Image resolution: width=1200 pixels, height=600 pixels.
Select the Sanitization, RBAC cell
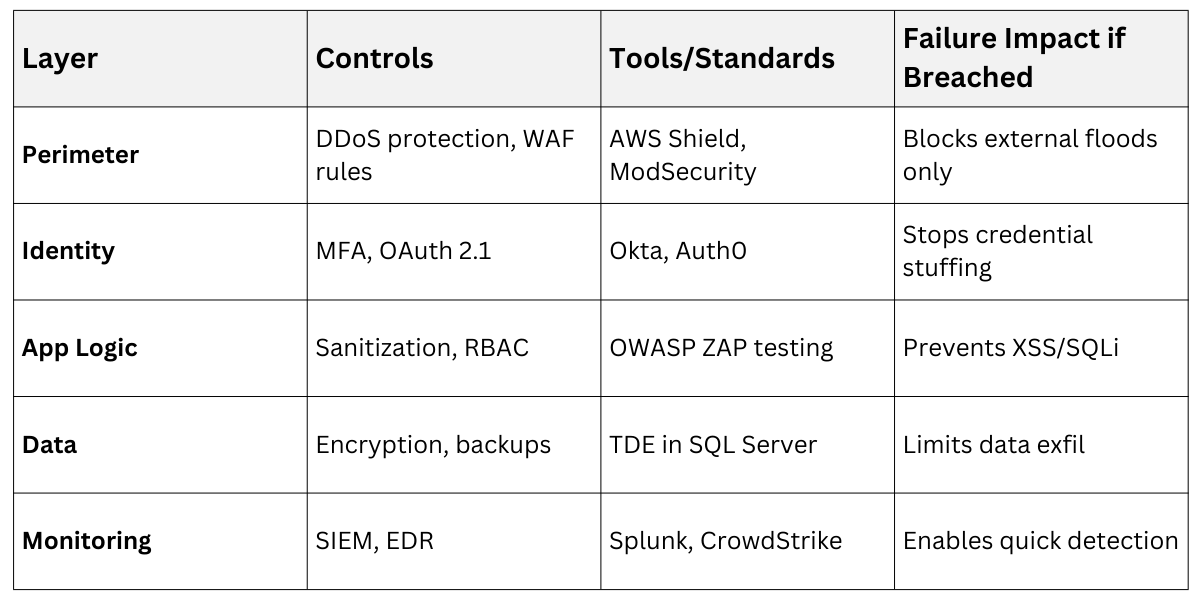point(422,348)
